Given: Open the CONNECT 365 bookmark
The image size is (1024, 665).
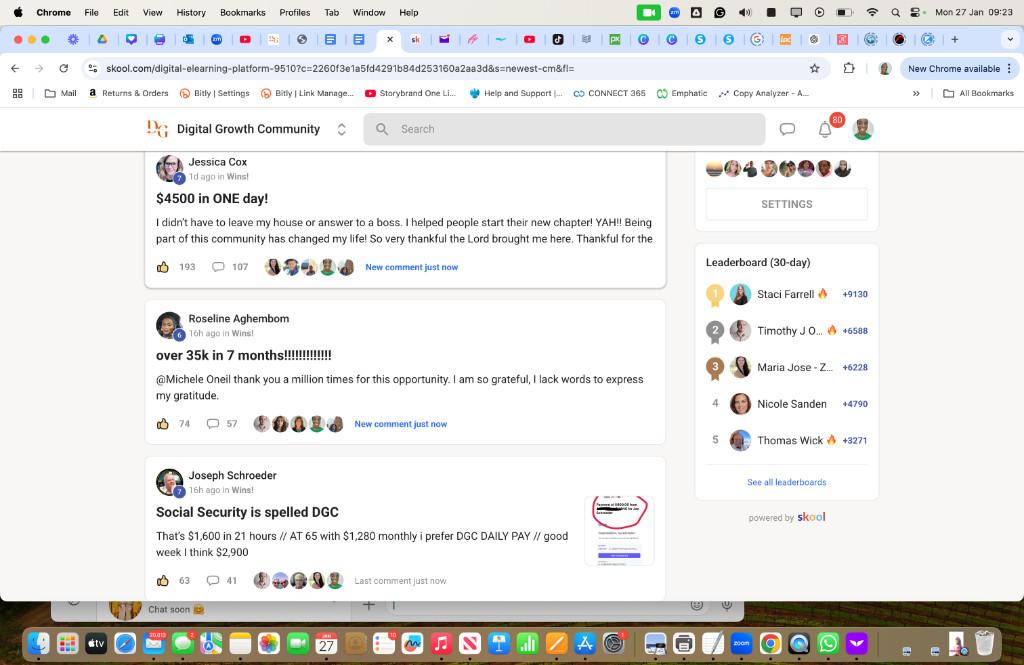Looking at the screenshot, I should 609,93.
